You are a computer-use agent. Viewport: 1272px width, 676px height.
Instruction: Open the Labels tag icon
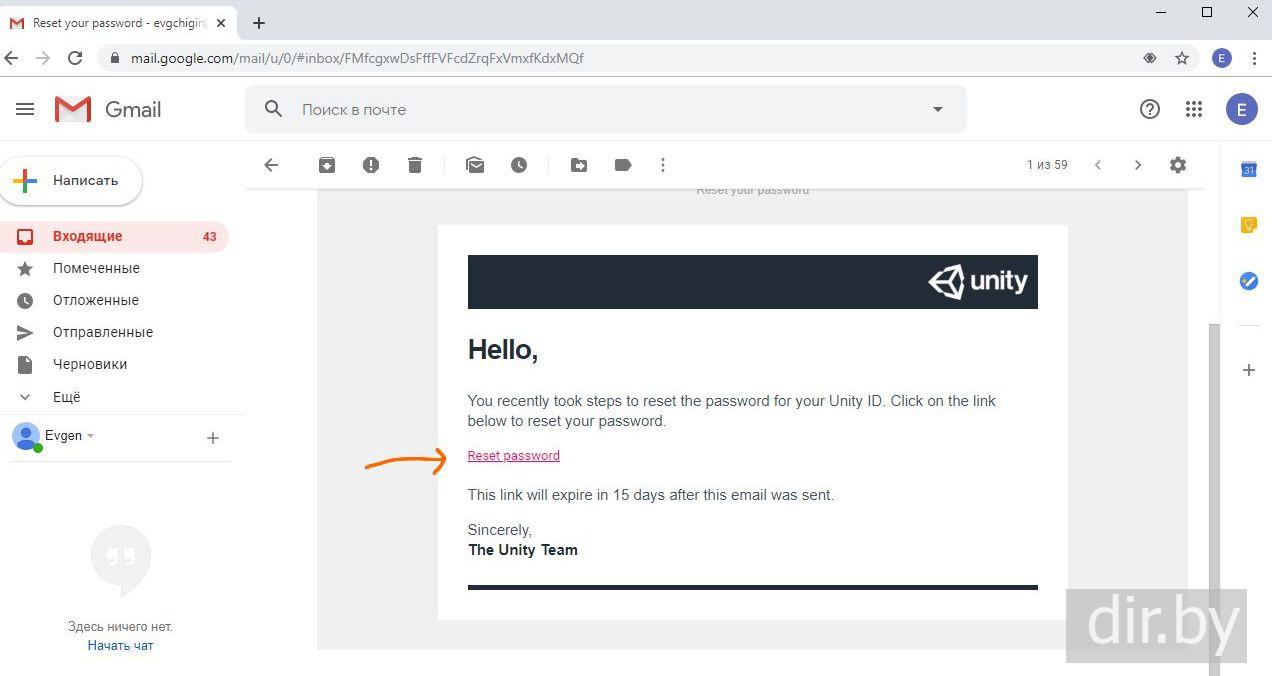click(623, 165)
